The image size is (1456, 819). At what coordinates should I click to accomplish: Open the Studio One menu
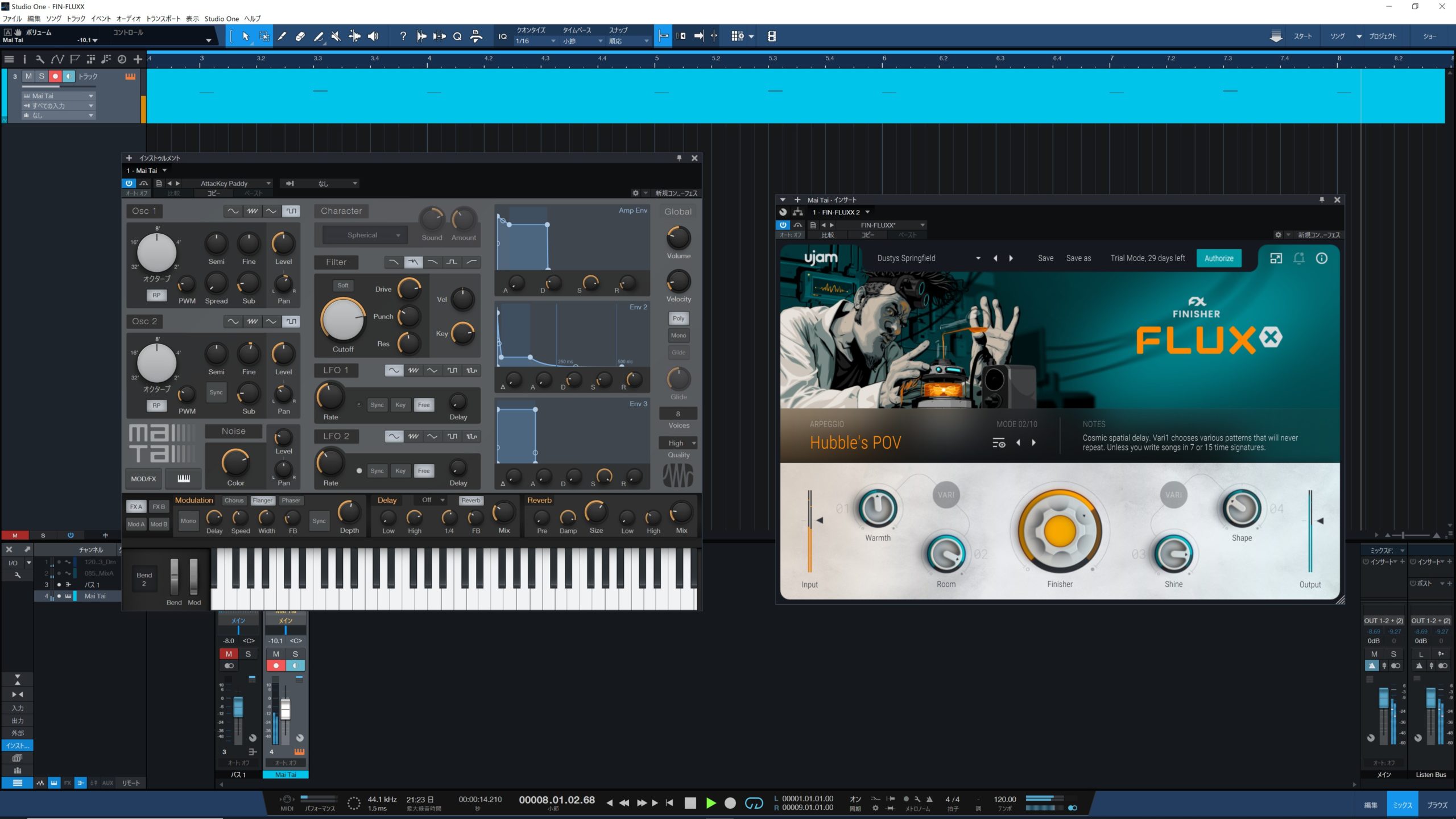click(222, 19)
